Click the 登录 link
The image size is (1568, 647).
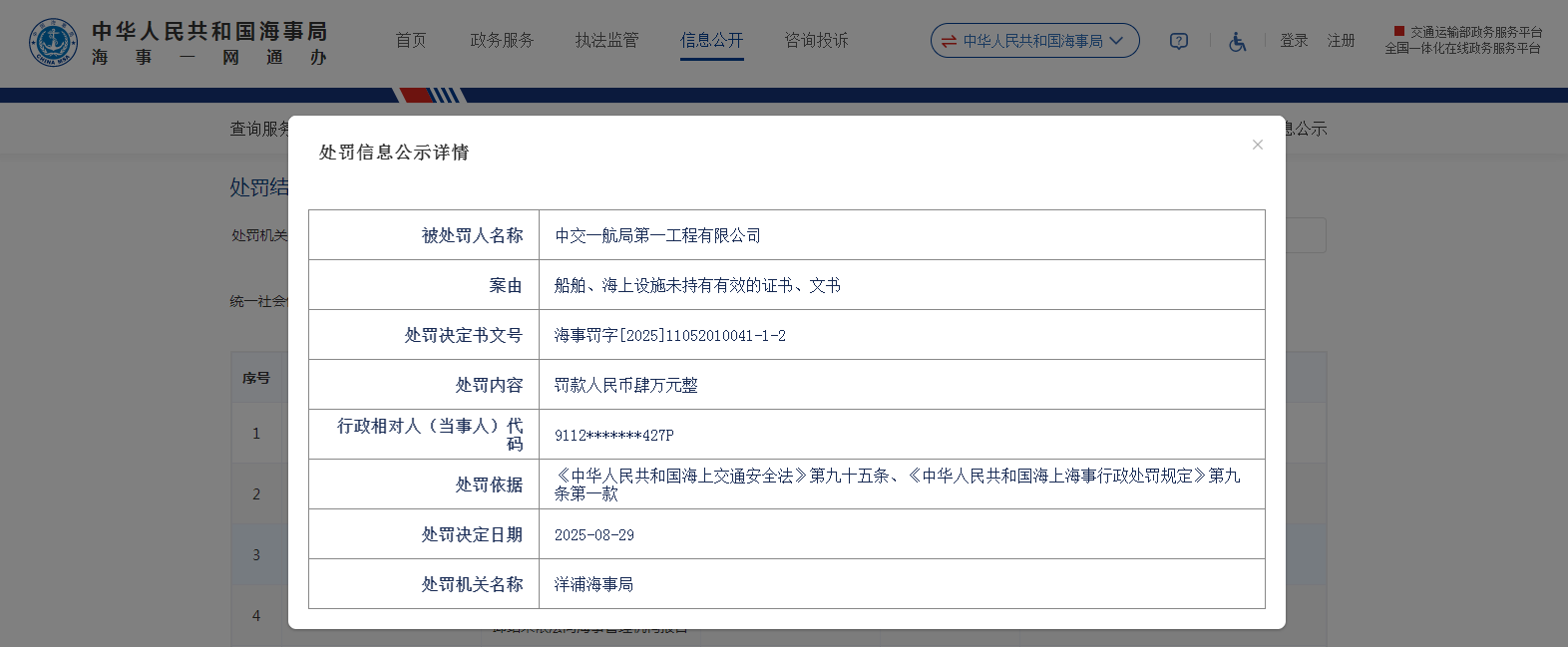pyautogui.click(x=1294, y=41)
